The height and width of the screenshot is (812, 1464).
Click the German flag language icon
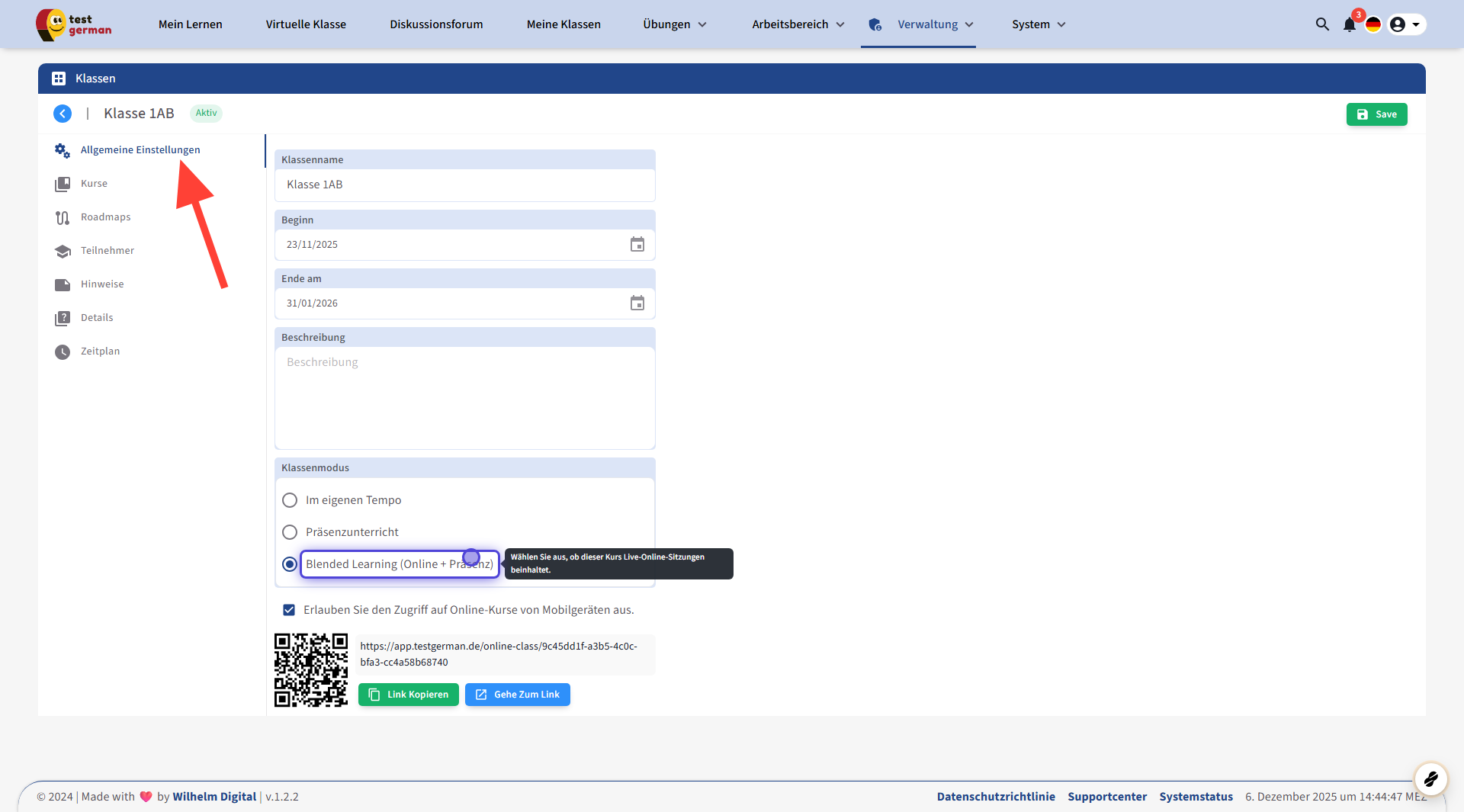[x=1373, y=24]
